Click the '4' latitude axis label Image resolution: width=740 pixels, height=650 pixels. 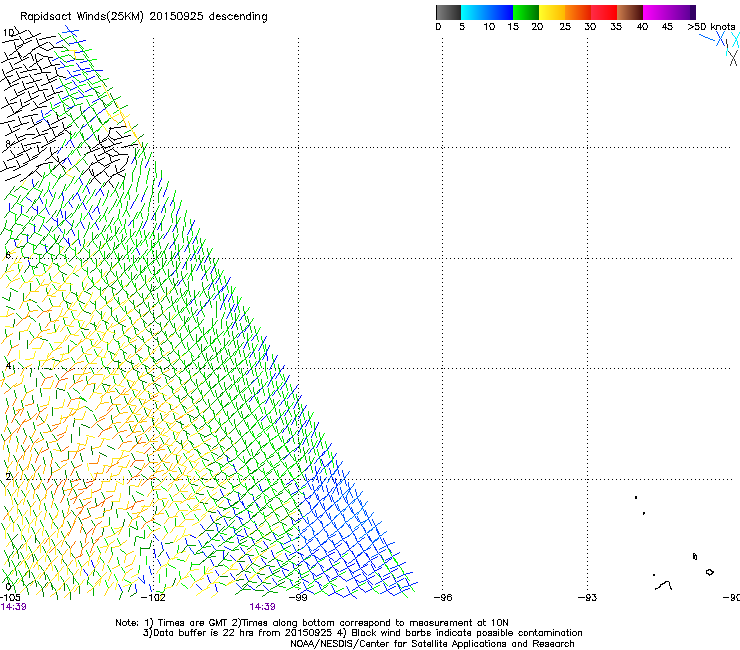click(x=8, y=366)
